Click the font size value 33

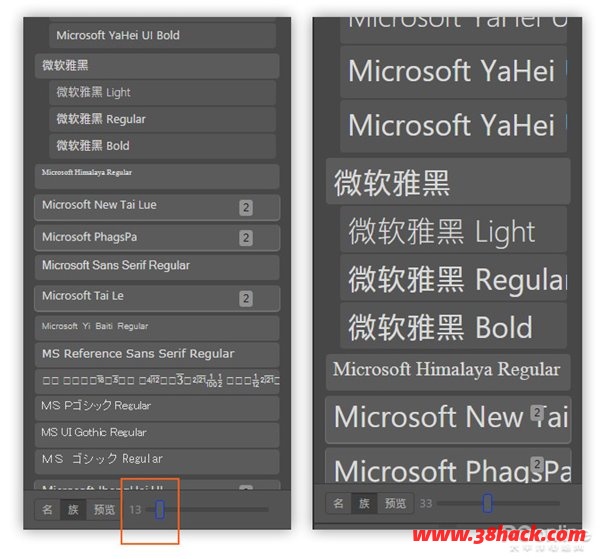tap(426, 503)
